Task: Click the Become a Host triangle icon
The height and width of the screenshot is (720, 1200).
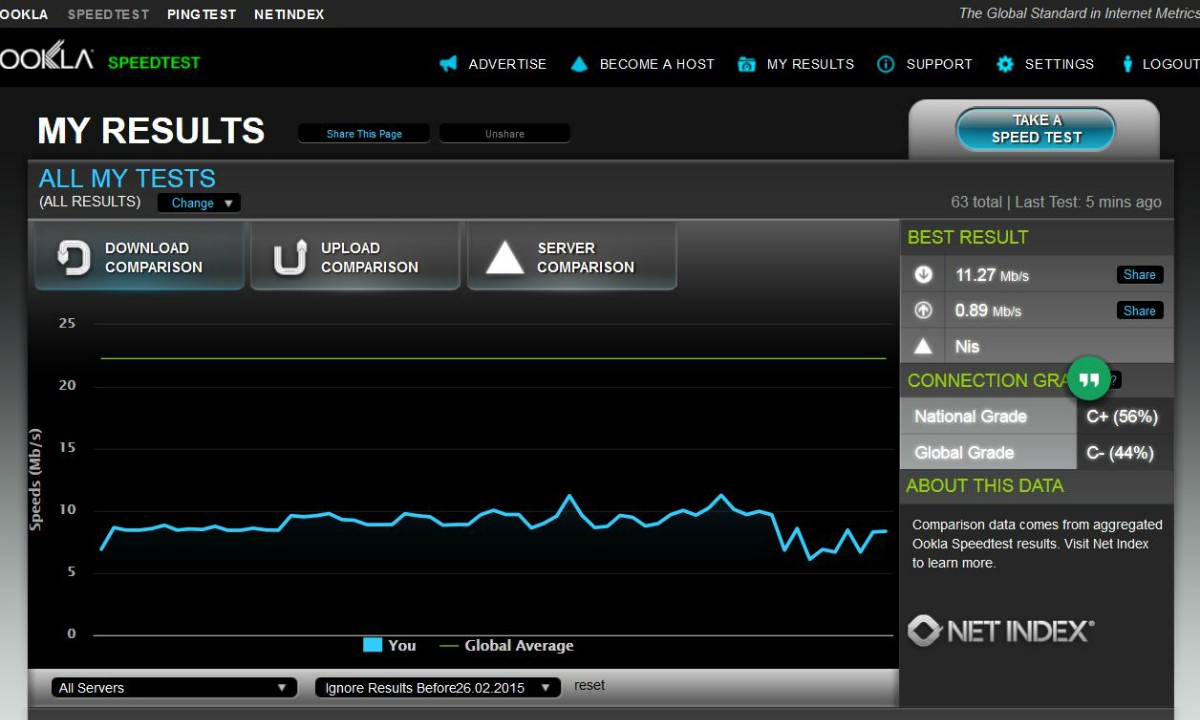Action: coord(579,64)
